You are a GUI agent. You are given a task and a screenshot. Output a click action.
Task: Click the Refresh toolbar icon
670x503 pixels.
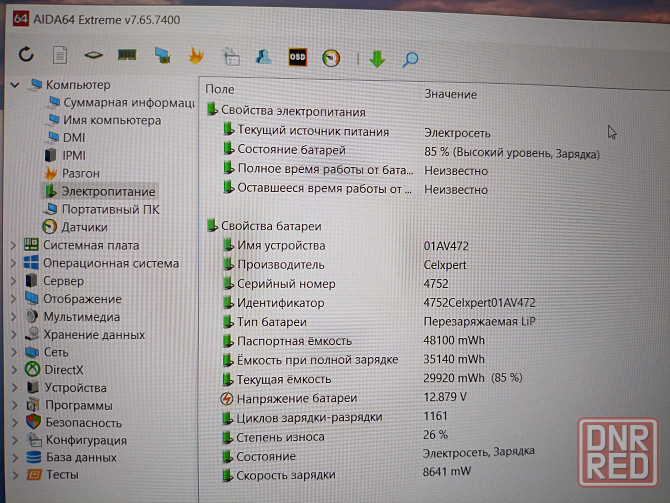coord(26,54)
